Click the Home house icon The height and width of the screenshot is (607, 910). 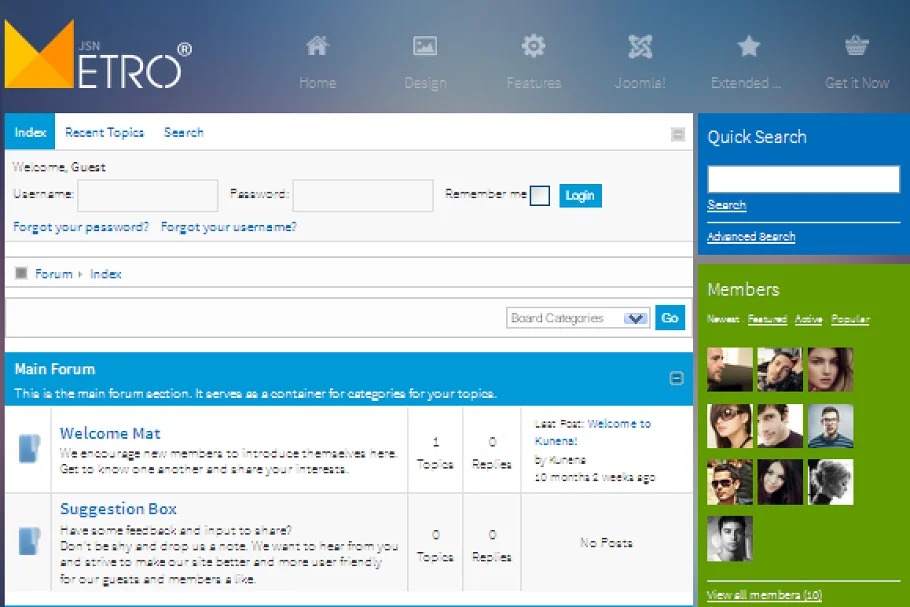(x=317, y=46)
